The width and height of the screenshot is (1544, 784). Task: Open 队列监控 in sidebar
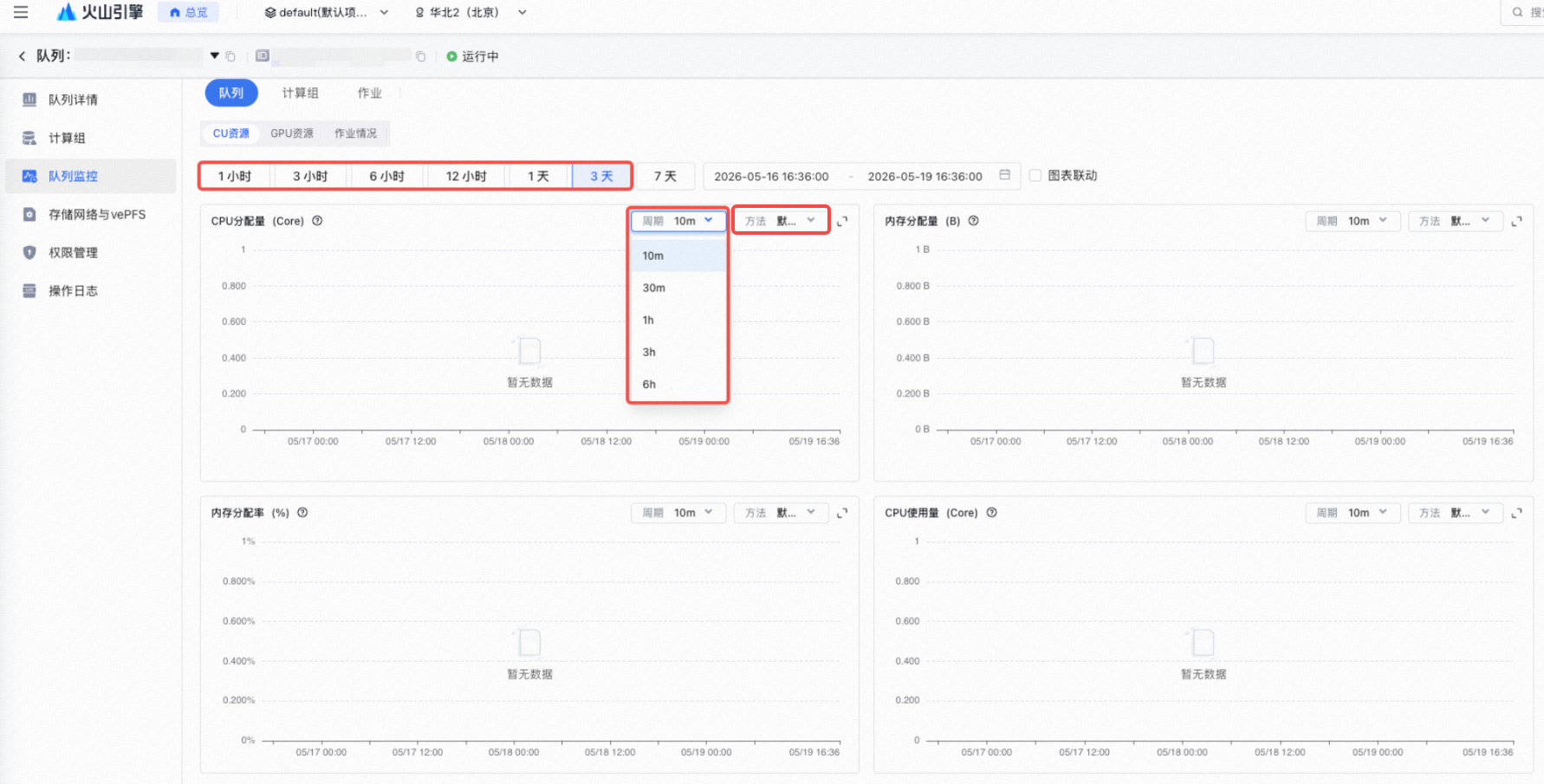pos(91,176)
